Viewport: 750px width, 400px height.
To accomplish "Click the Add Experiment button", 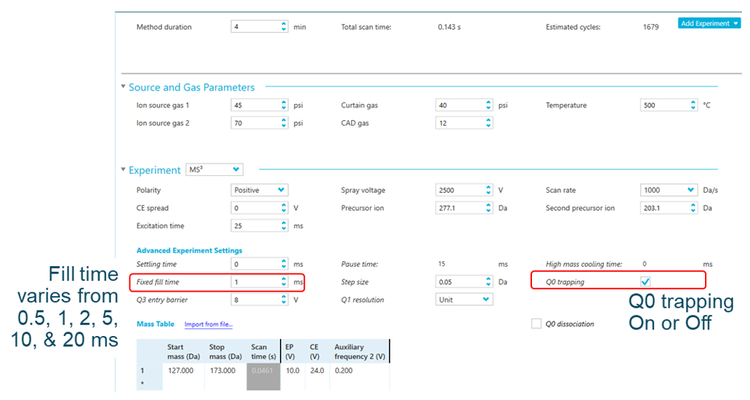I will (703, 23).
